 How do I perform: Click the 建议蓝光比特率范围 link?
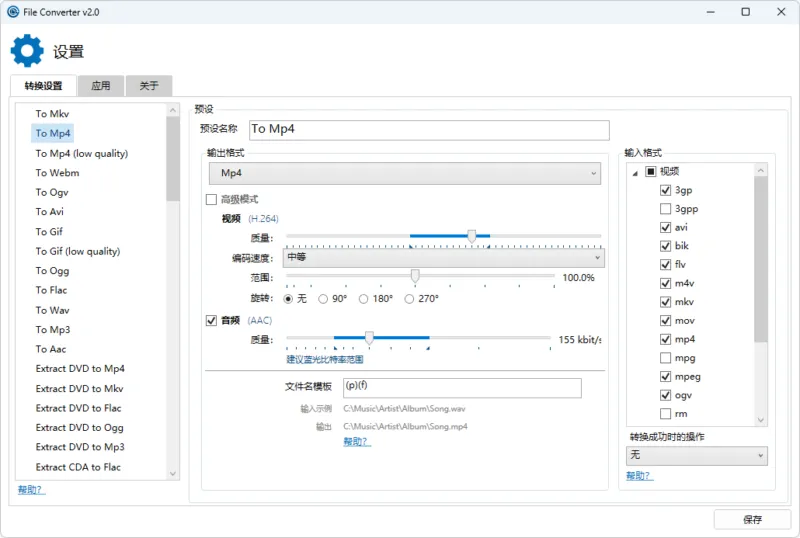[x=324, y=359]
